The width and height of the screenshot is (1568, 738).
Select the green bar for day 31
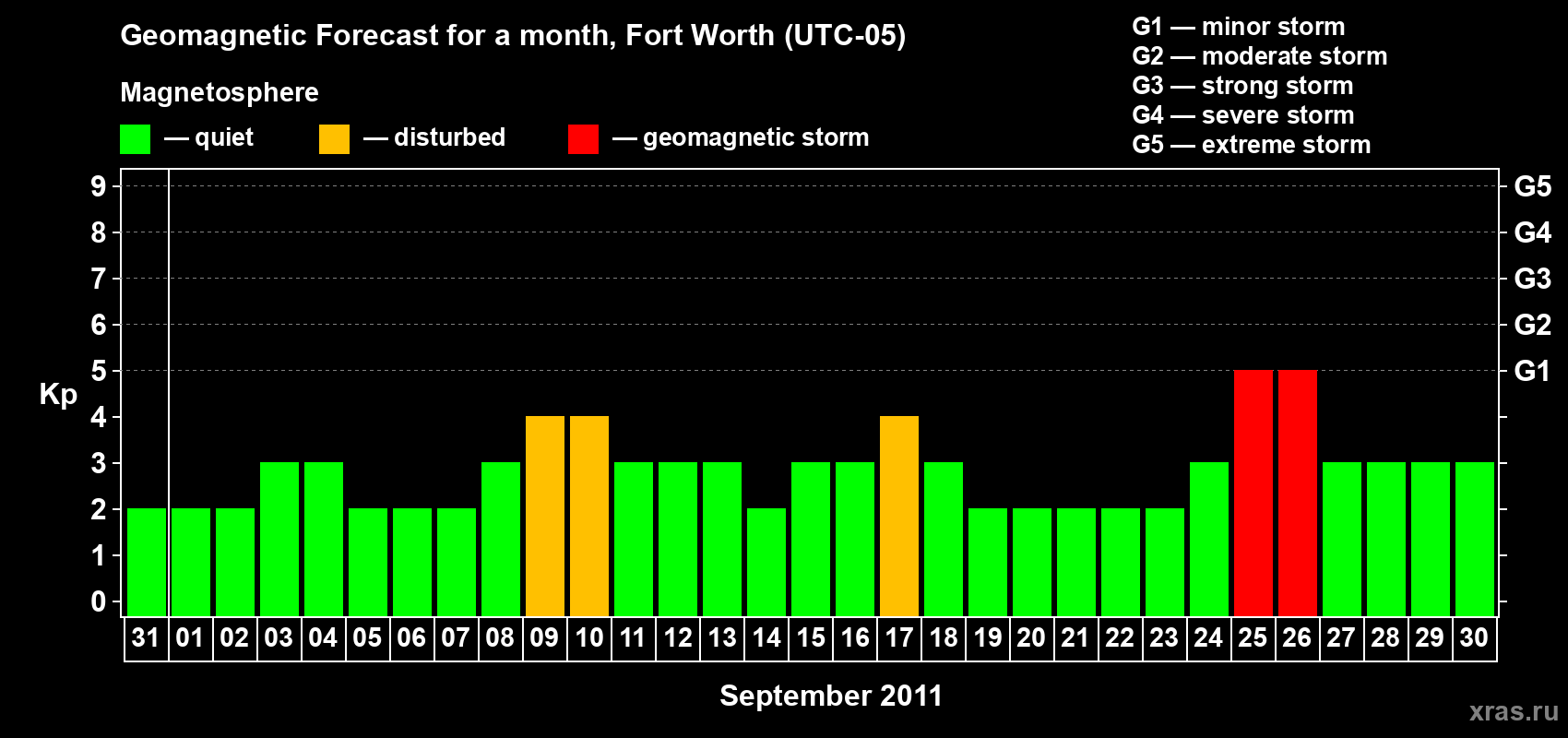(147, 562)
